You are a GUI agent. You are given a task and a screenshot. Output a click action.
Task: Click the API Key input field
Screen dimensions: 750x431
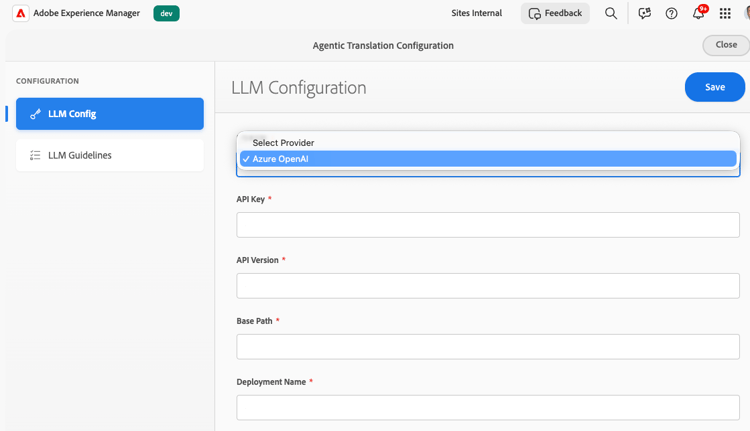pos(488,225)
